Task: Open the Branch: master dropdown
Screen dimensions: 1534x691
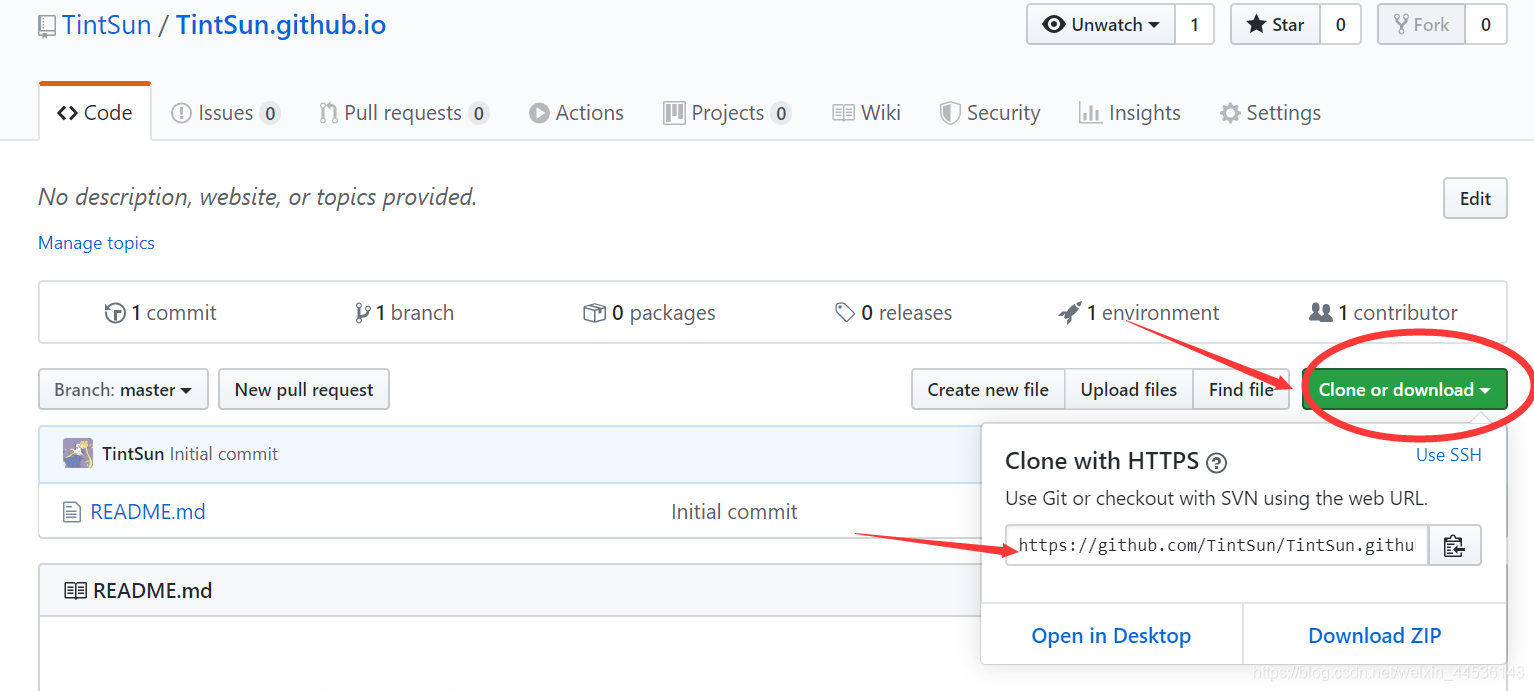Action: pos(123,389)
